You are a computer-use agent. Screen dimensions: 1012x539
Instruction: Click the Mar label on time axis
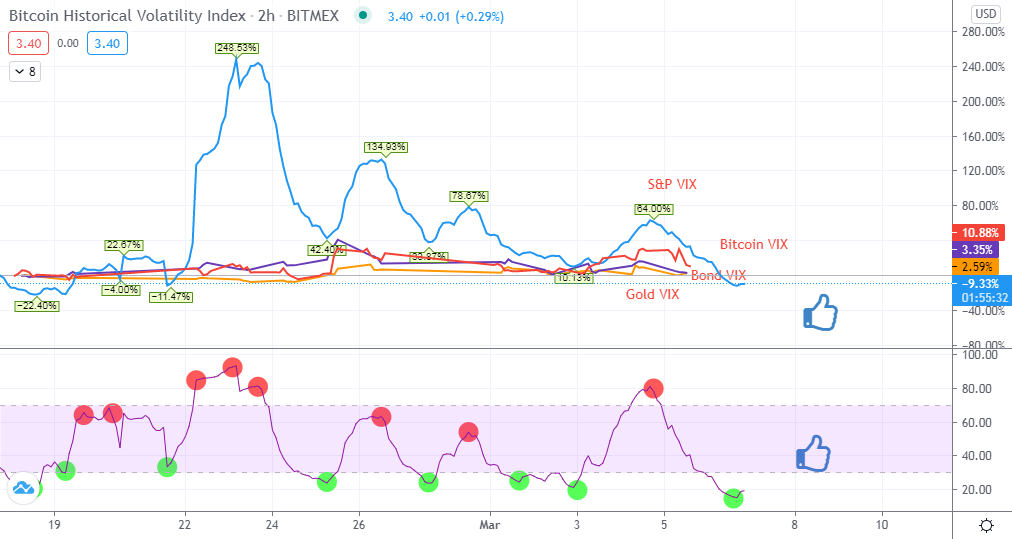click(x=490, y=525)
